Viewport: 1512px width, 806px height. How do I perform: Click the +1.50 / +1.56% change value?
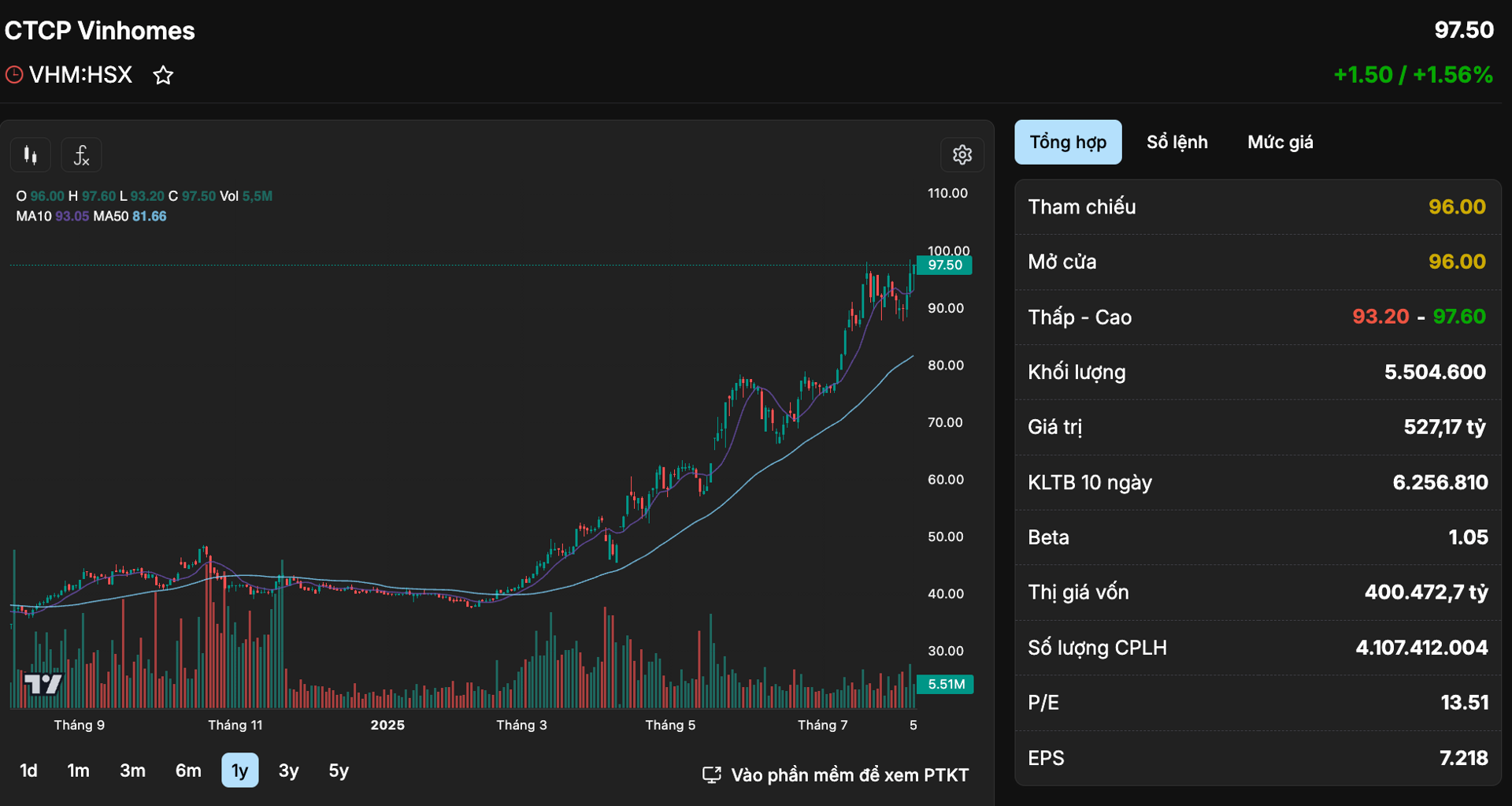1413,75
